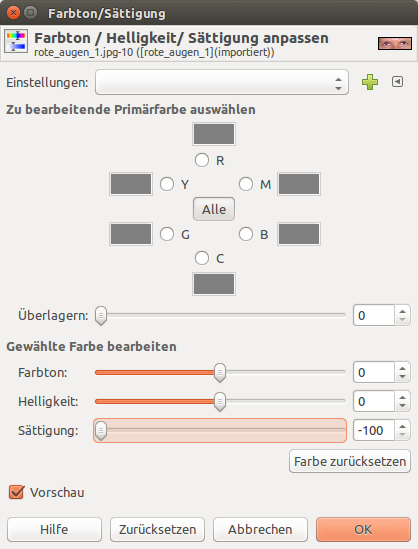Increase Sättigung value with up arrow
This screenshot has width=418, height=549.
tap(403, 426)
